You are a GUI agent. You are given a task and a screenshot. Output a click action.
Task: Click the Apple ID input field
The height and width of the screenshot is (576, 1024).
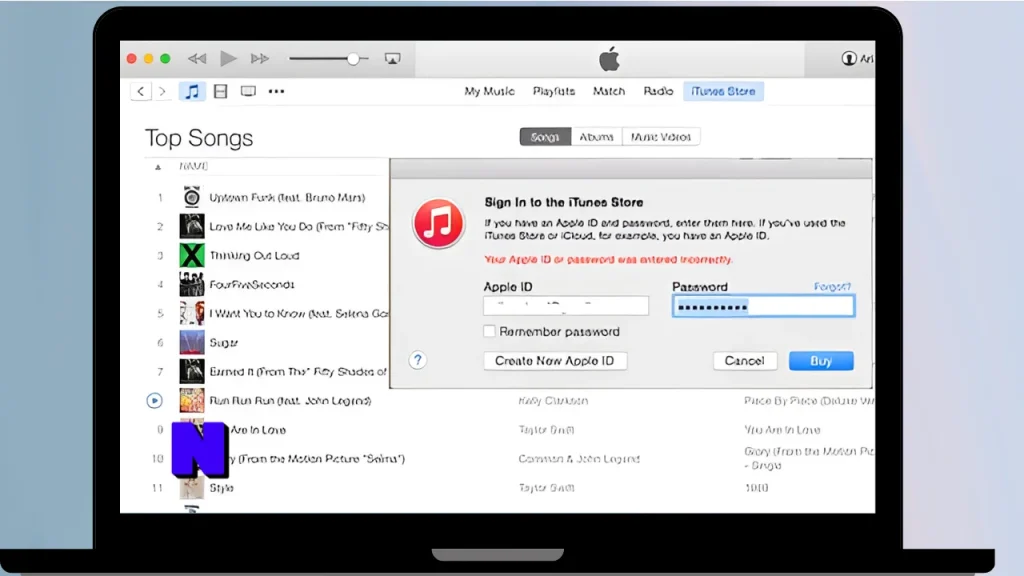point(566,306)
